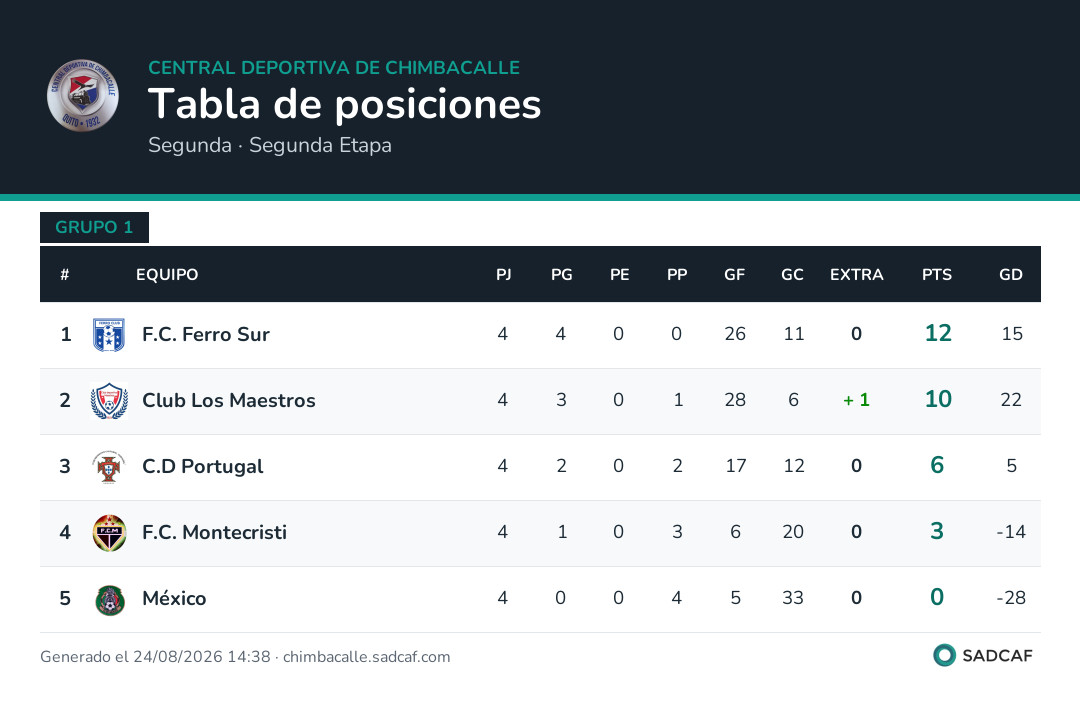Click the Central Deportiva de Chimbacalle crest logo
This screenshot has height=708, width=1080.
[x=83, y=95]
